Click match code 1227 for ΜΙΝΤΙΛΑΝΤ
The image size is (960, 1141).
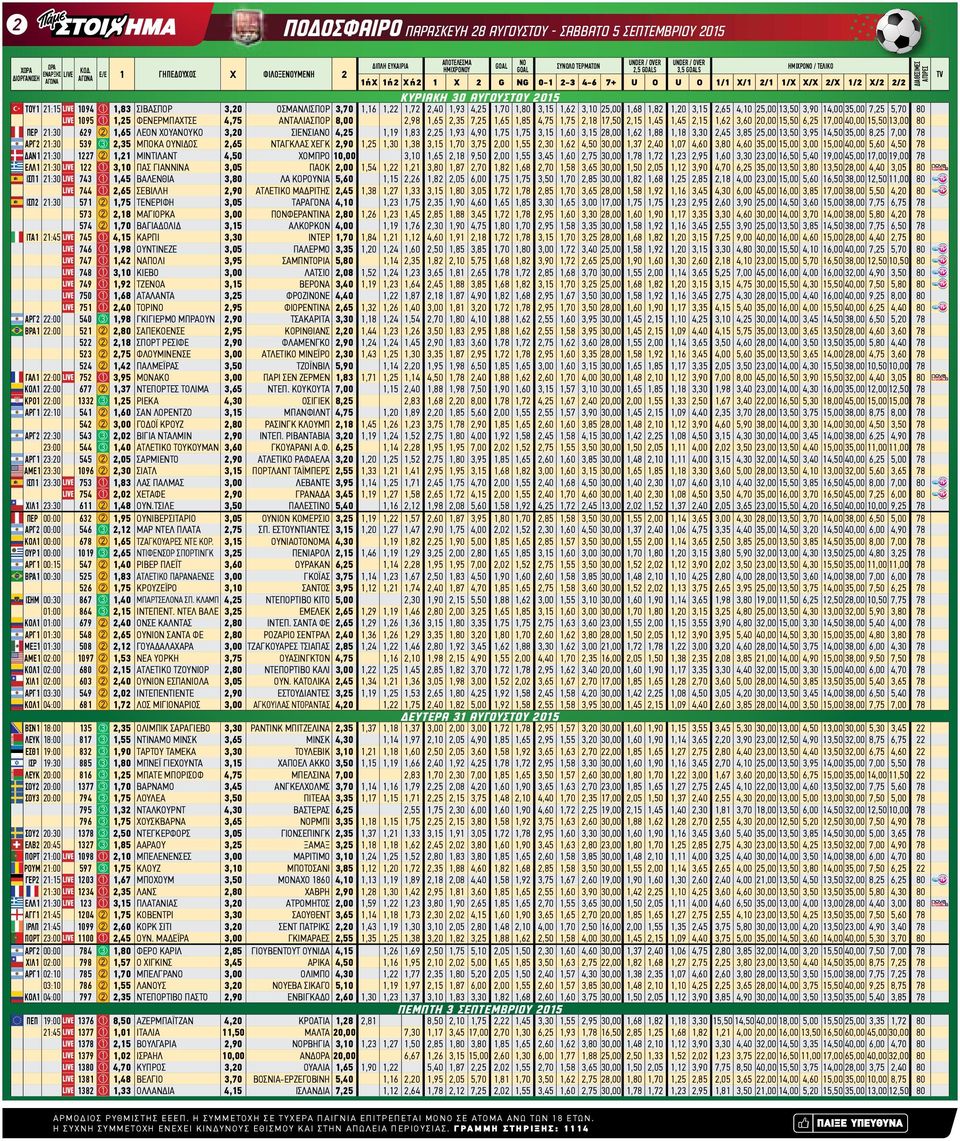point(85,155)
